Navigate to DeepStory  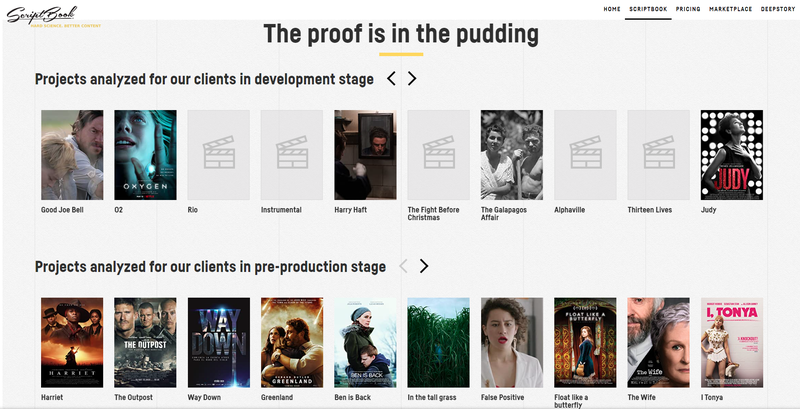[778, 9]
